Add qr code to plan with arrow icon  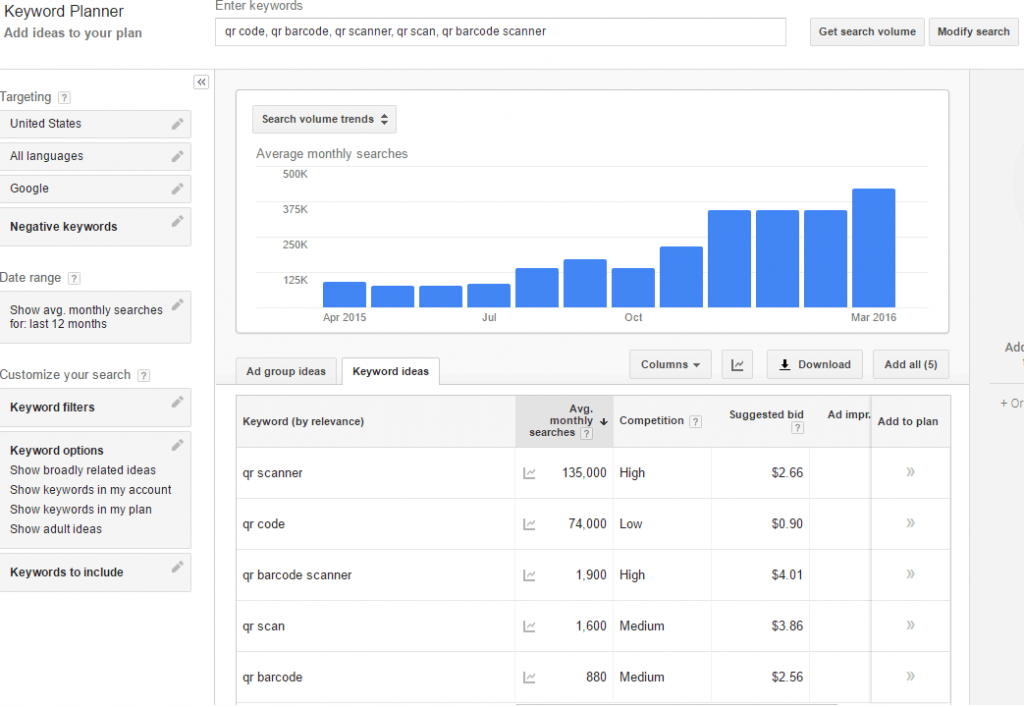tap(908, 523)
